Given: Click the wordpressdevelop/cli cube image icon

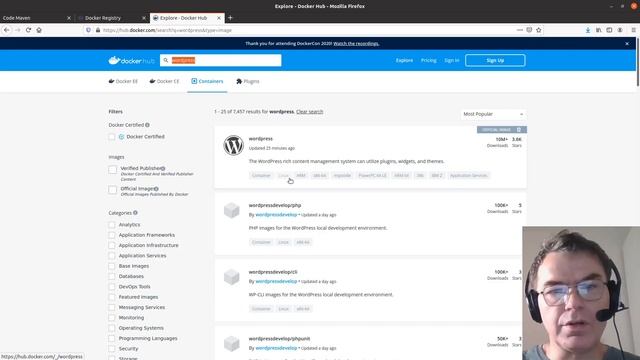Looking at the screenshot, I should pos(231,277).
